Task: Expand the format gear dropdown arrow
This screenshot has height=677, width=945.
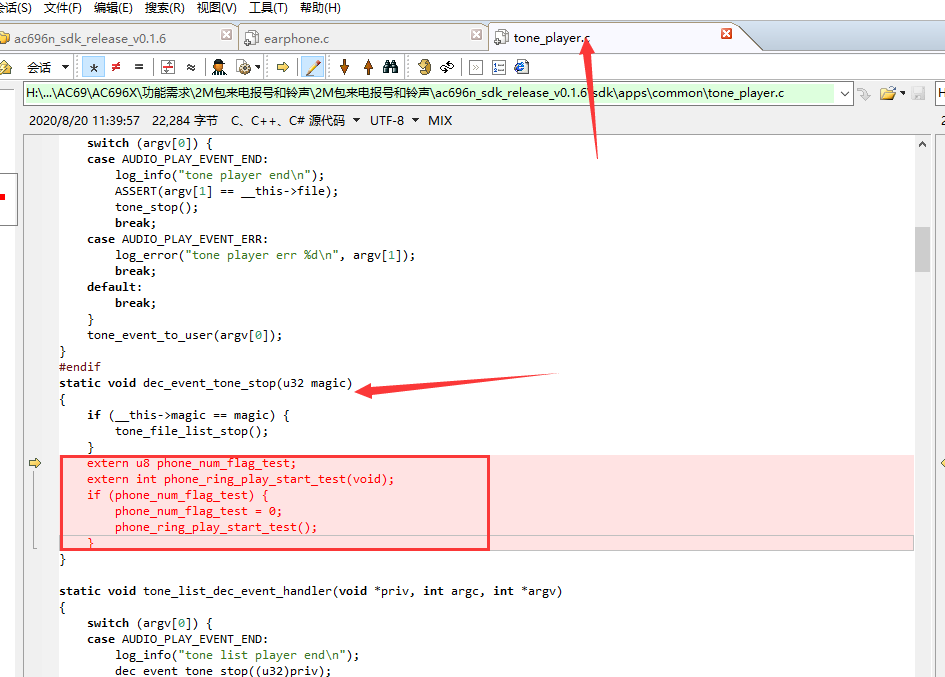Action: 258,67
